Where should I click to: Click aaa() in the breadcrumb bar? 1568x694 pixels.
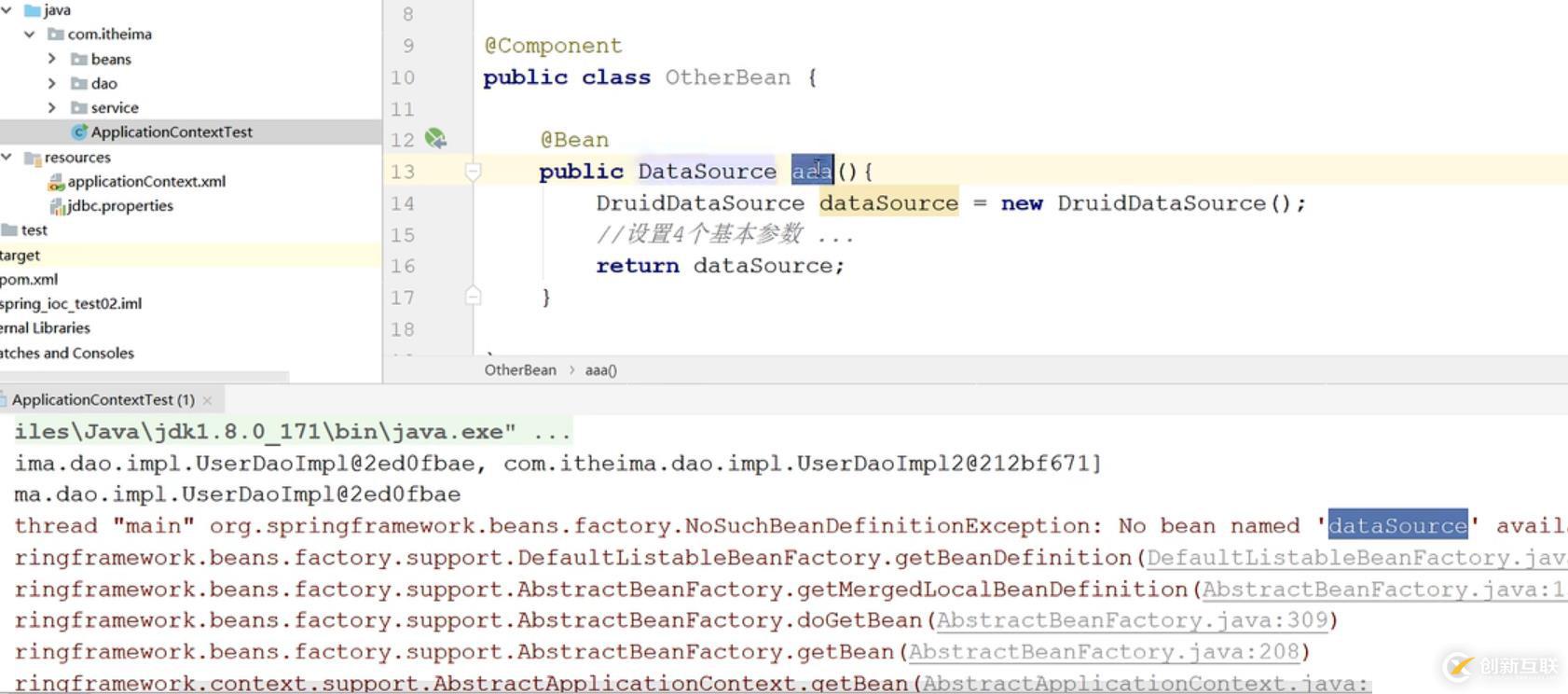601,370
